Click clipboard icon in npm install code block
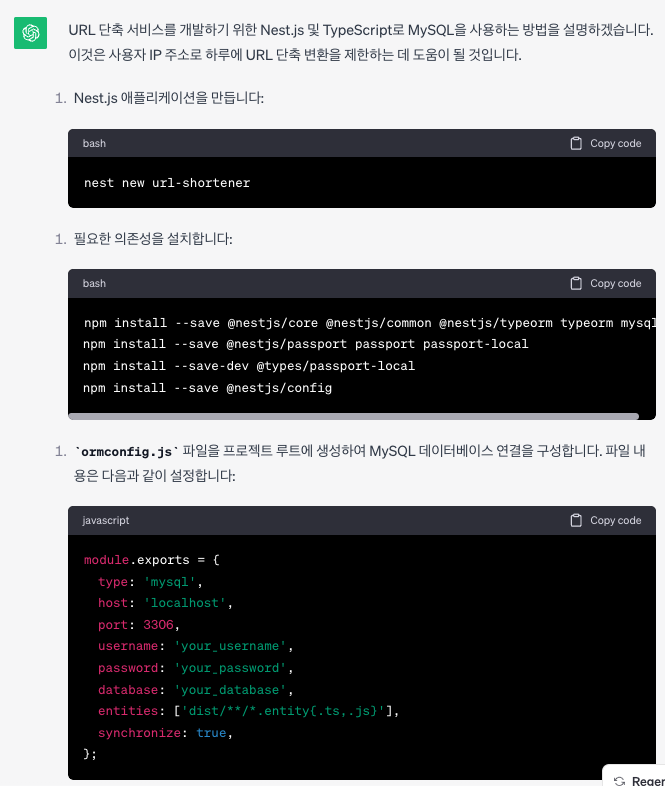The height and width of the screenshot is (786, 665). 576,283
